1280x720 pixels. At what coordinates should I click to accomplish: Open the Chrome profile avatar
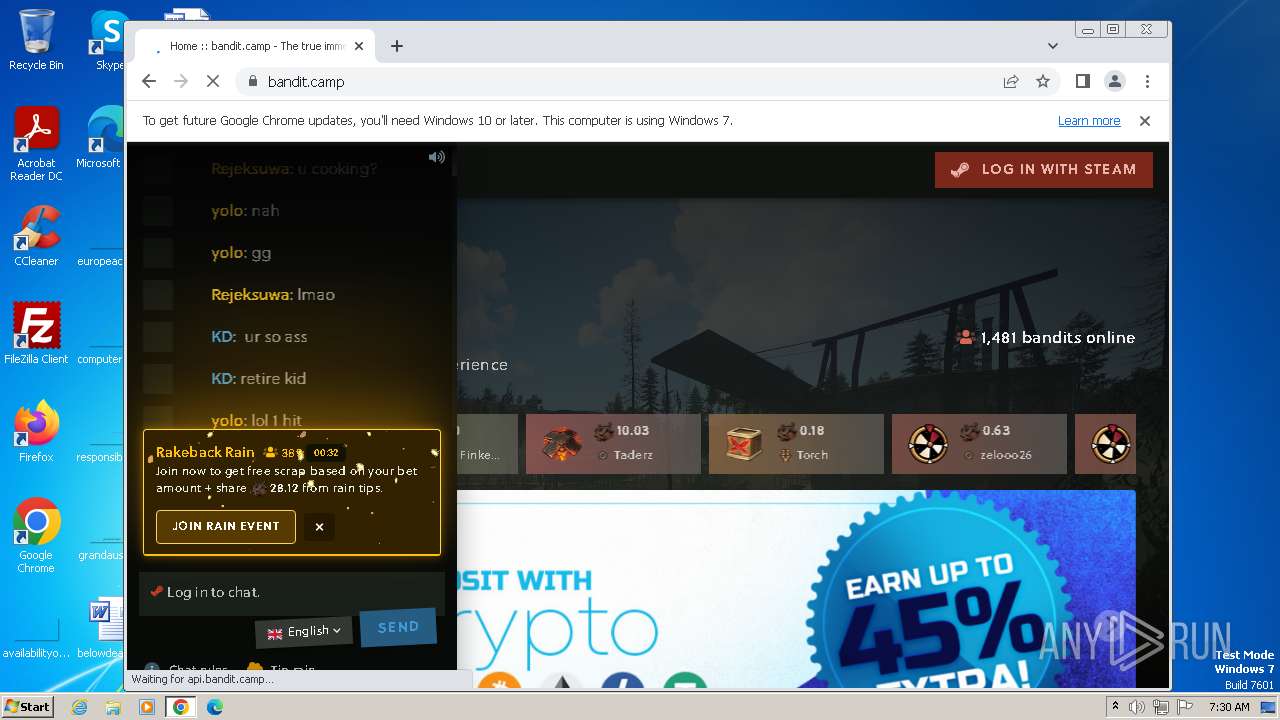coord(1115,82)
